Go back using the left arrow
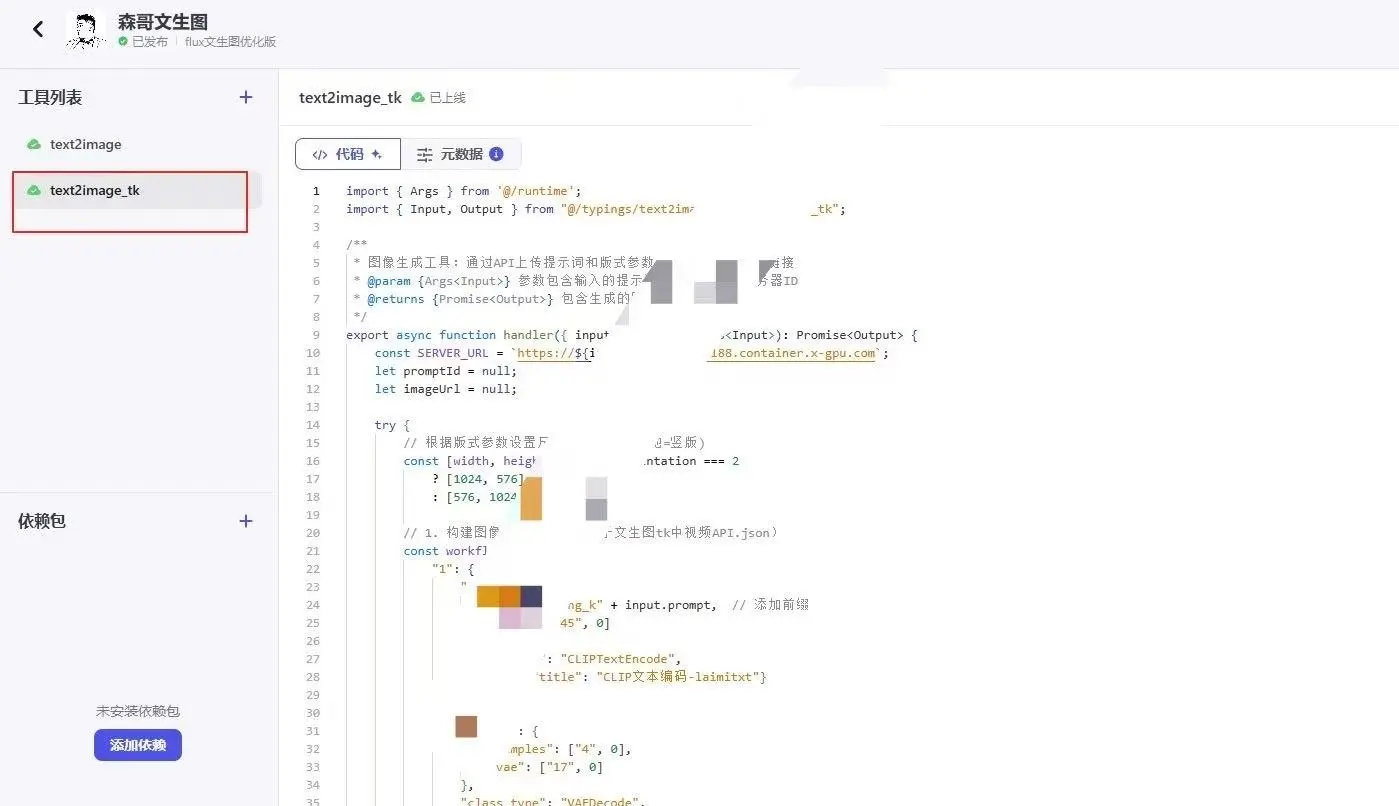 coord(38,29)
